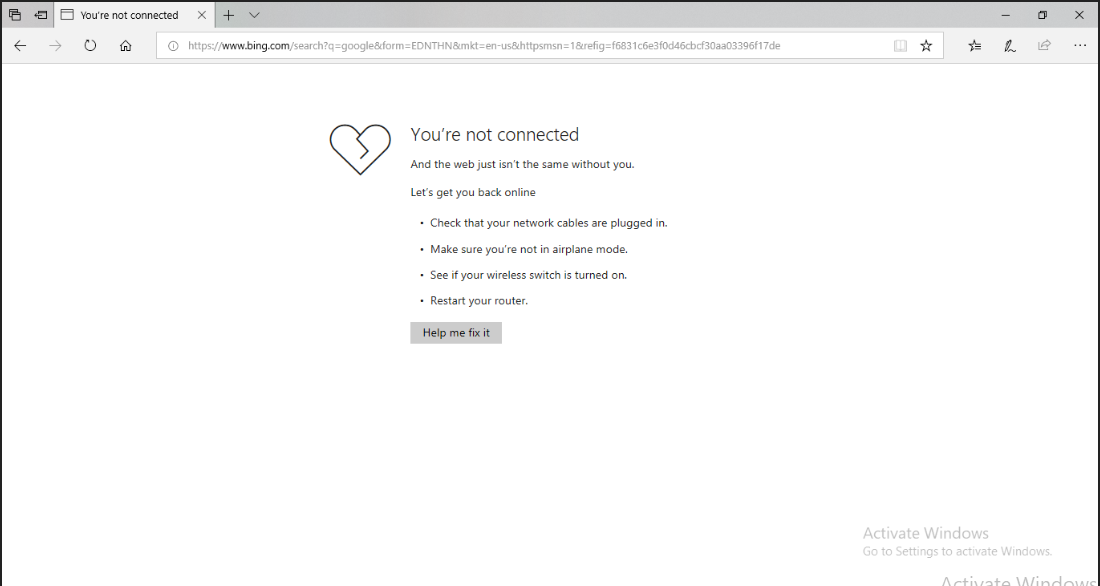Go back to the previous page
This screenshot has width=1100, height=586.
click(x=20, y=45)
